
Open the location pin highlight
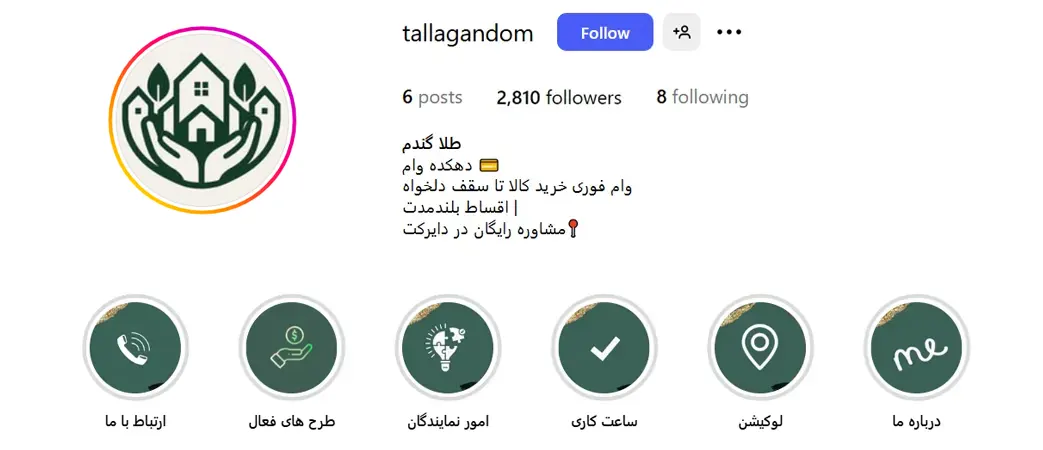[x=760, y=346]
